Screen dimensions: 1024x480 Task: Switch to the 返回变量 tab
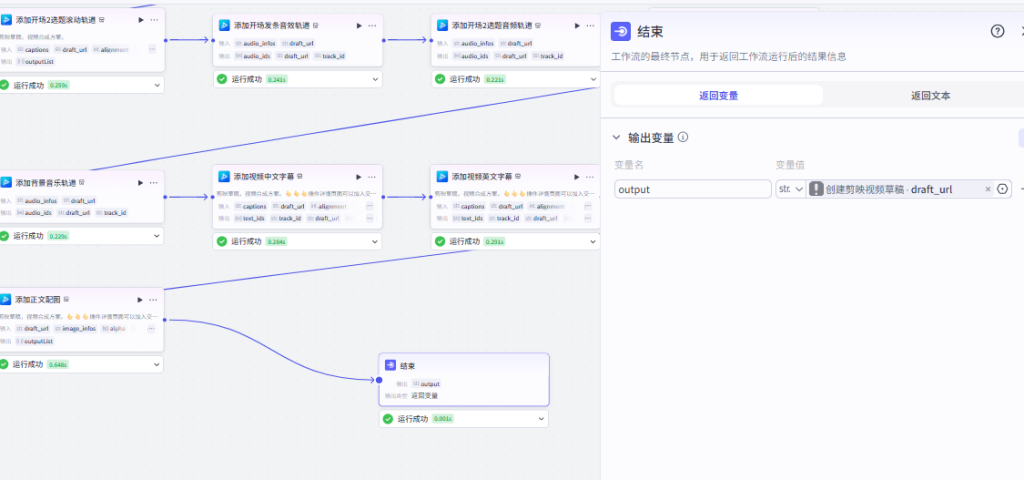[718, 95]
